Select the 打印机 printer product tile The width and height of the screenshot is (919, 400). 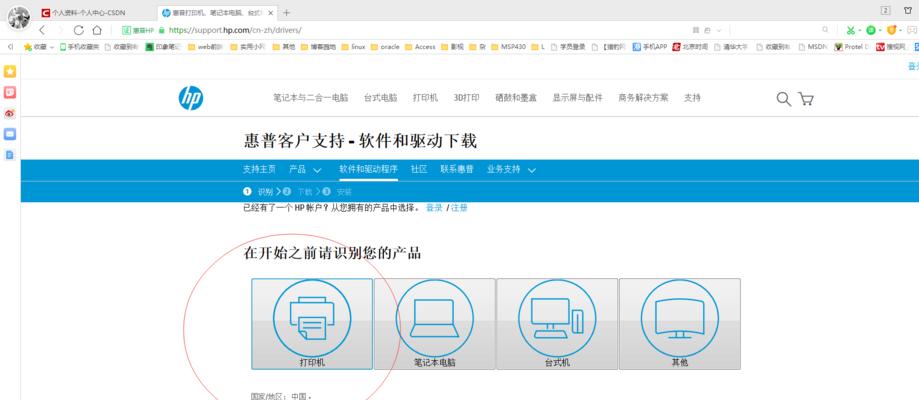[312, 324]
